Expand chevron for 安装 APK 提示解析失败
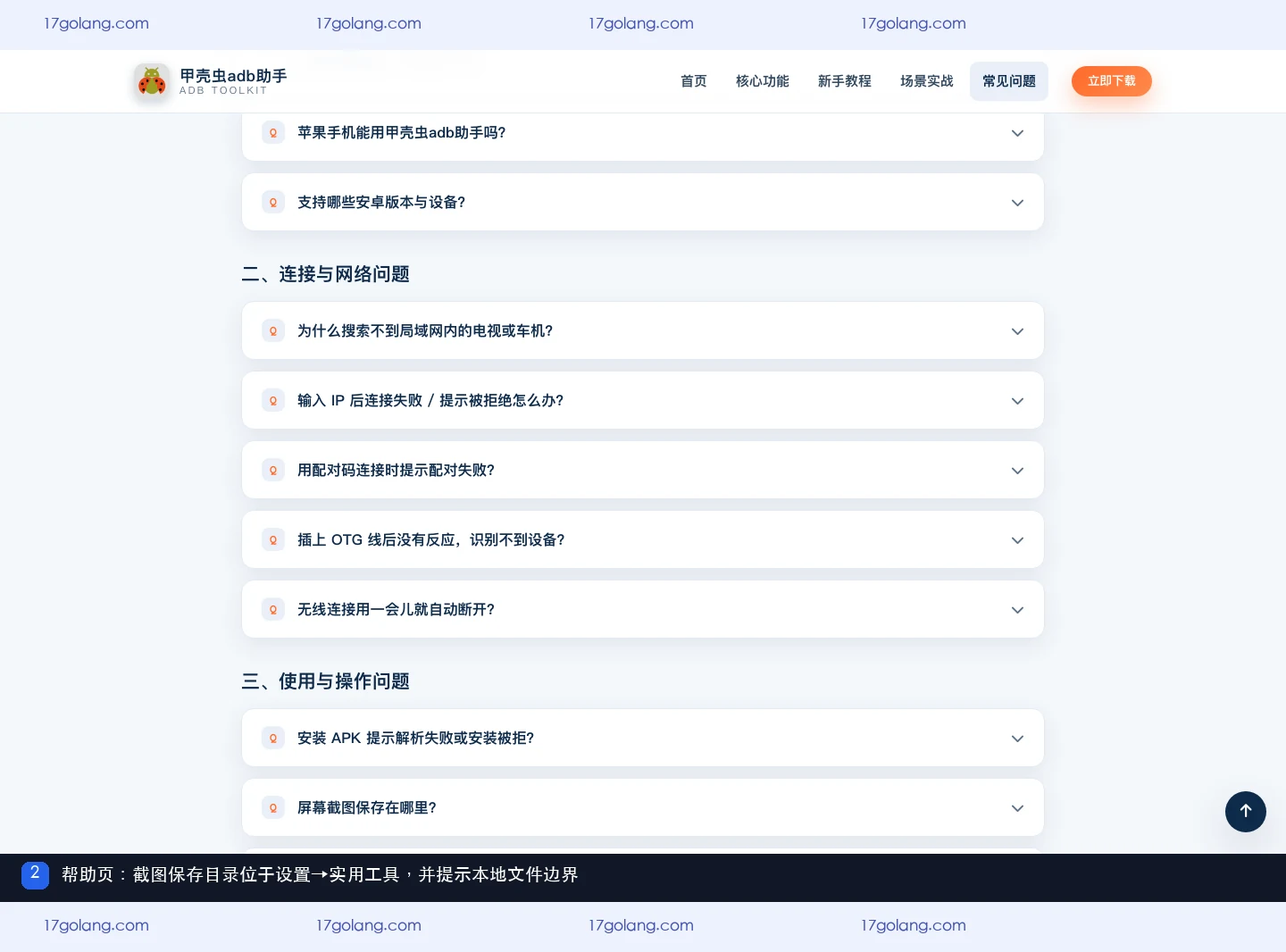The width and height of the screenshot is (1286, 952). (x=1017, y=739)
